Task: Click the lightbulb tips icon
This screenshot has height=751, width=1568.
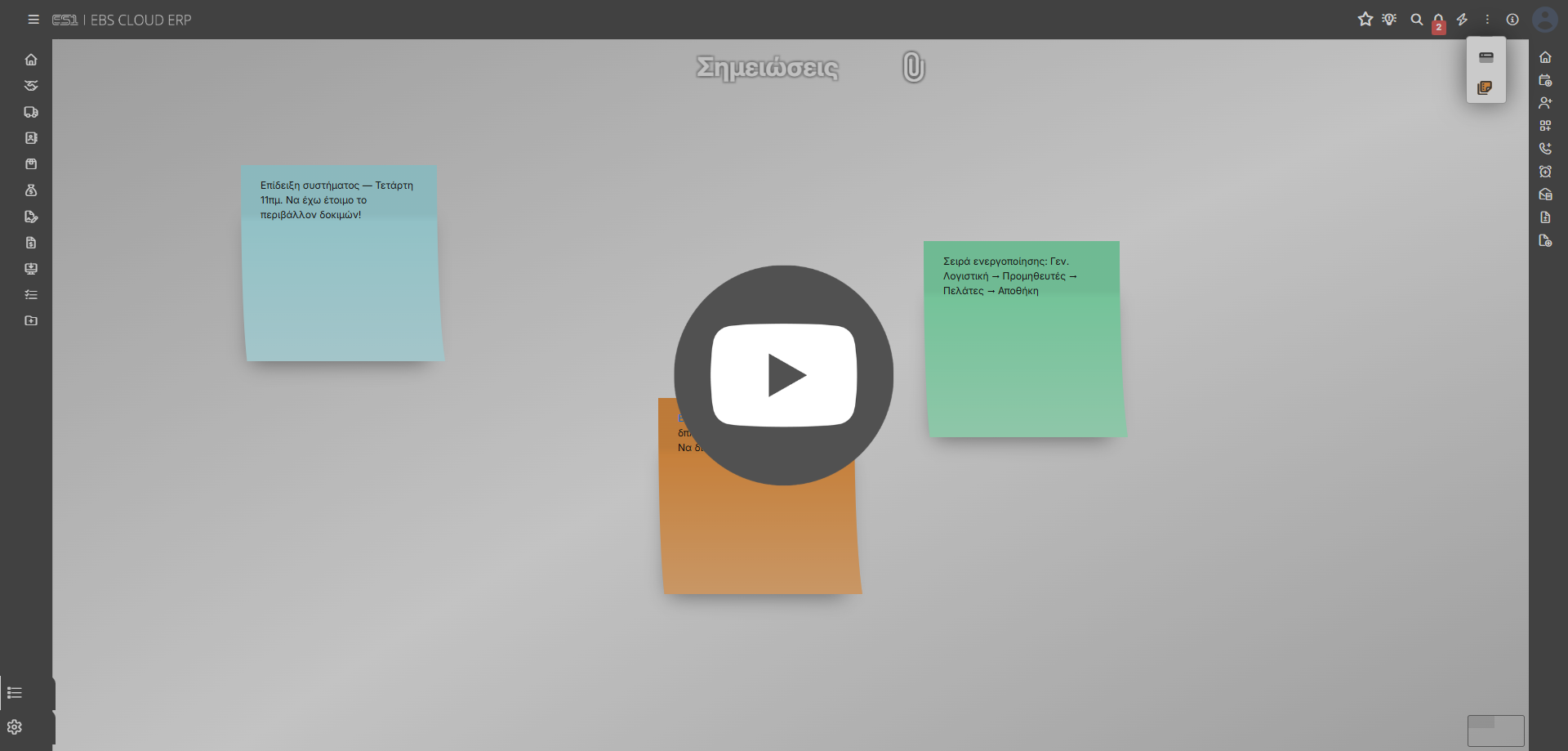Action: point(1389,19)
